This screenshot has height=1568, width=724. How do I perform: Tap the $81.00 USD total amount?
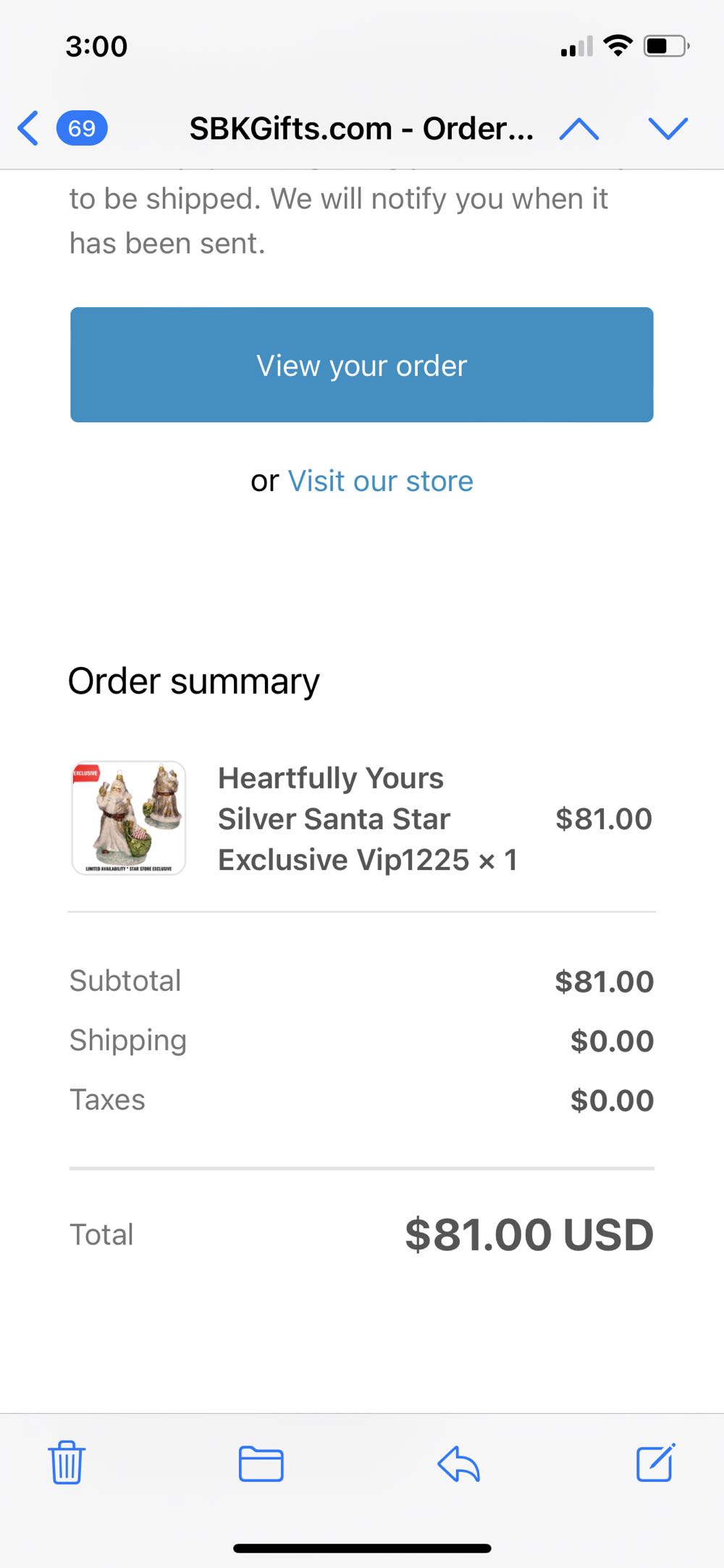(x=529, y=1235)
